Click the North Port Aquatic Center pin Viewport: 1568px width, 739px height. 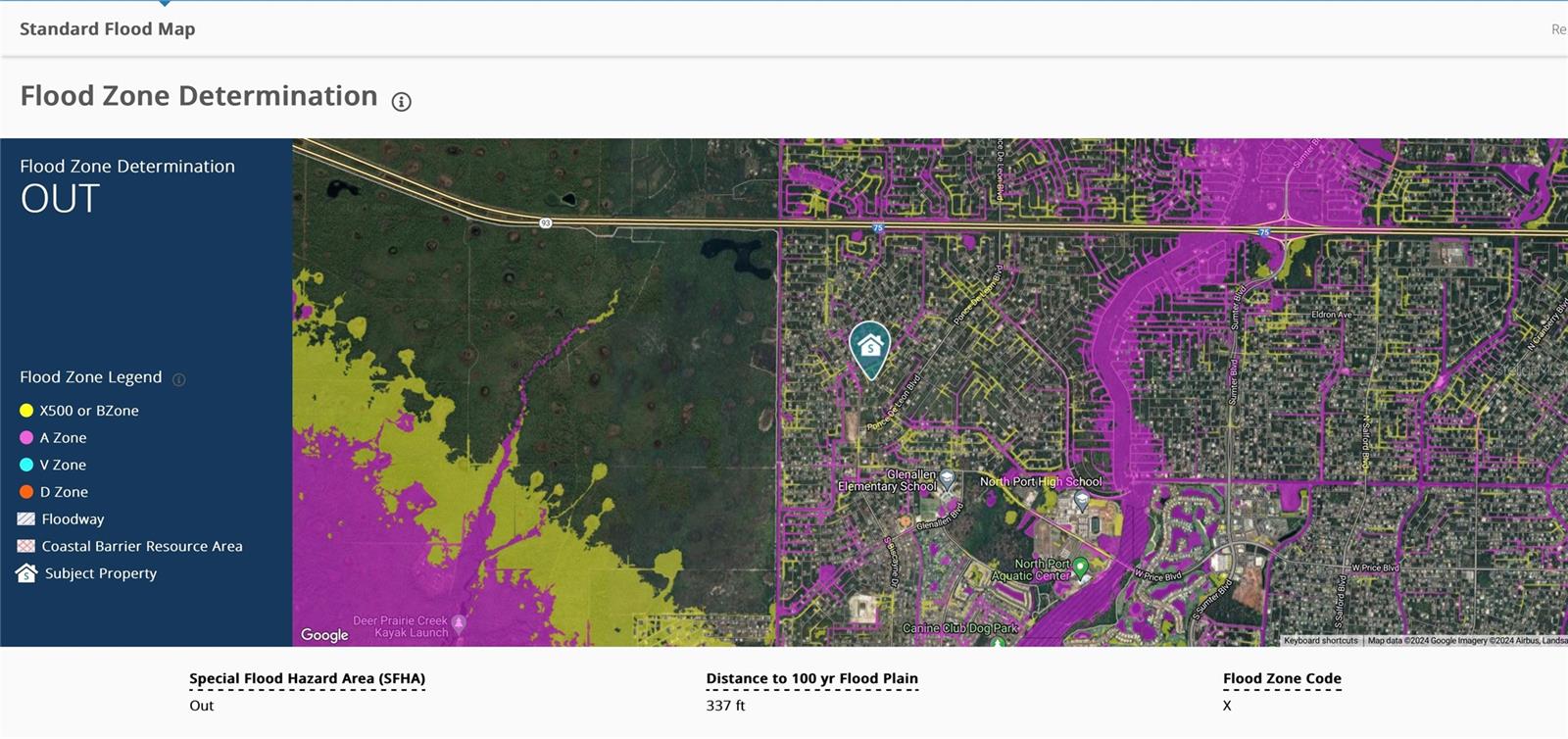point(1080,567)
